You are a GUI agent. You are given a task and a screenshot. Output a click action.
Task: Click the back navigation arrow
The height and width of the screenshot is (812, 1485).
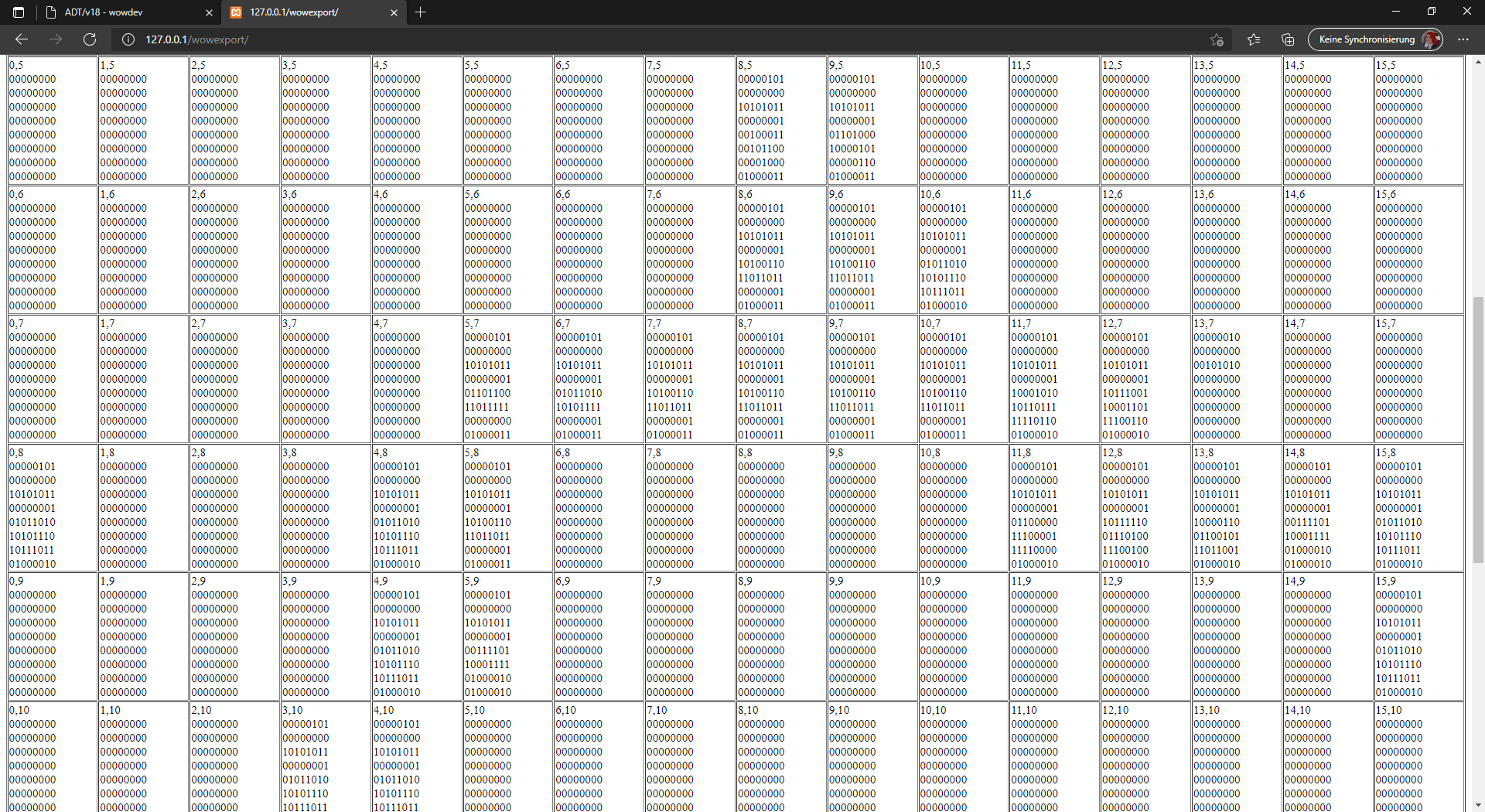(x=21, y=39)
